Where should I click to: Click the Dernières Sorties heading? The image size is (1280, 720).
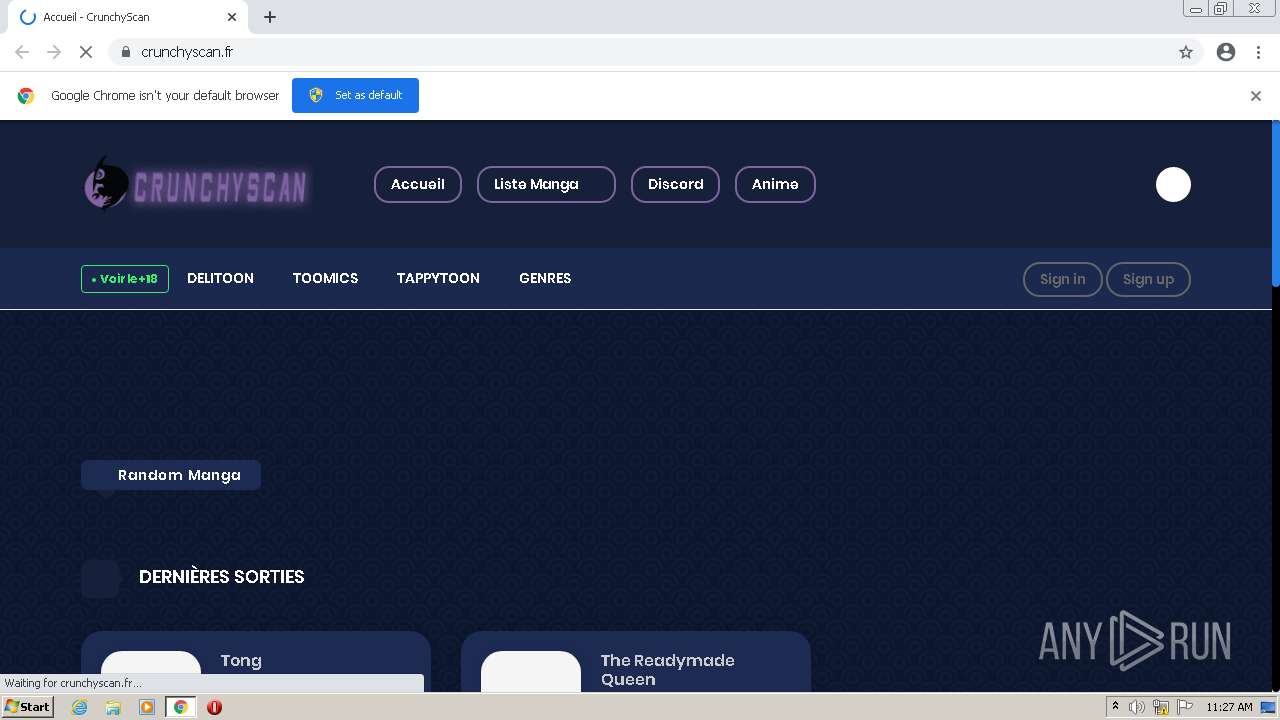point(222,577)
